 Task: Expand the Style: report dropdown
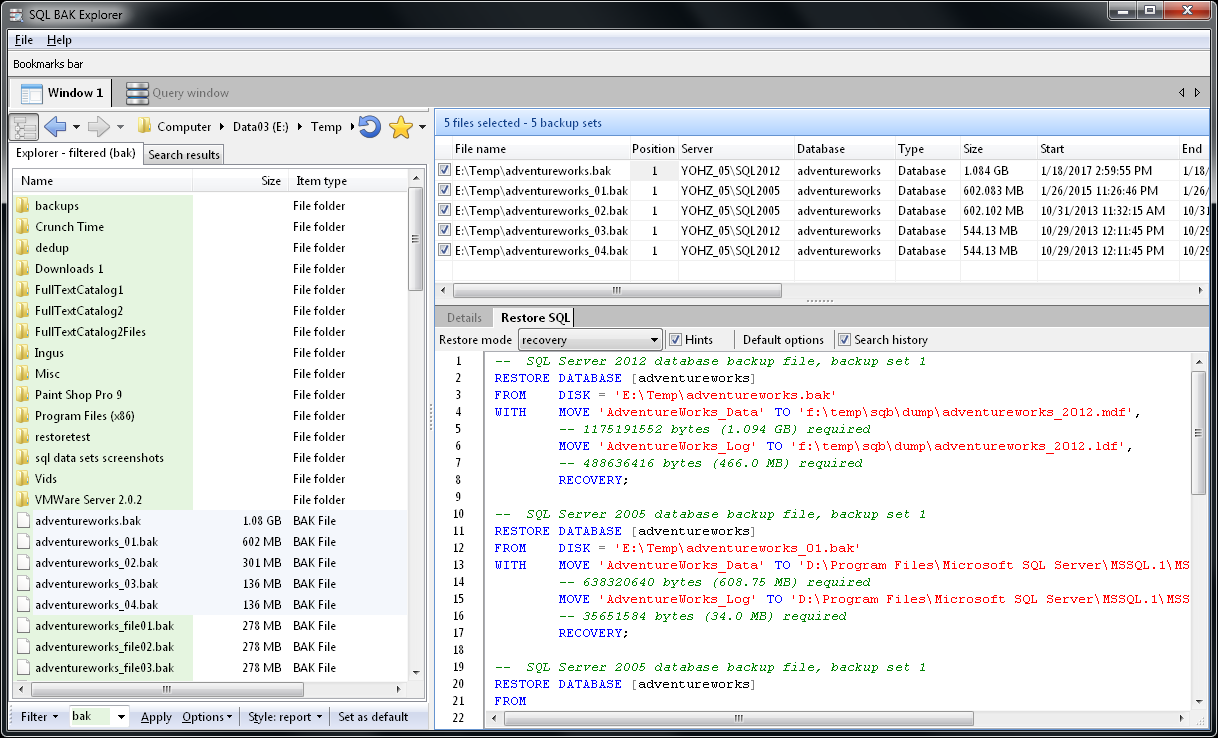pos(286,717)
